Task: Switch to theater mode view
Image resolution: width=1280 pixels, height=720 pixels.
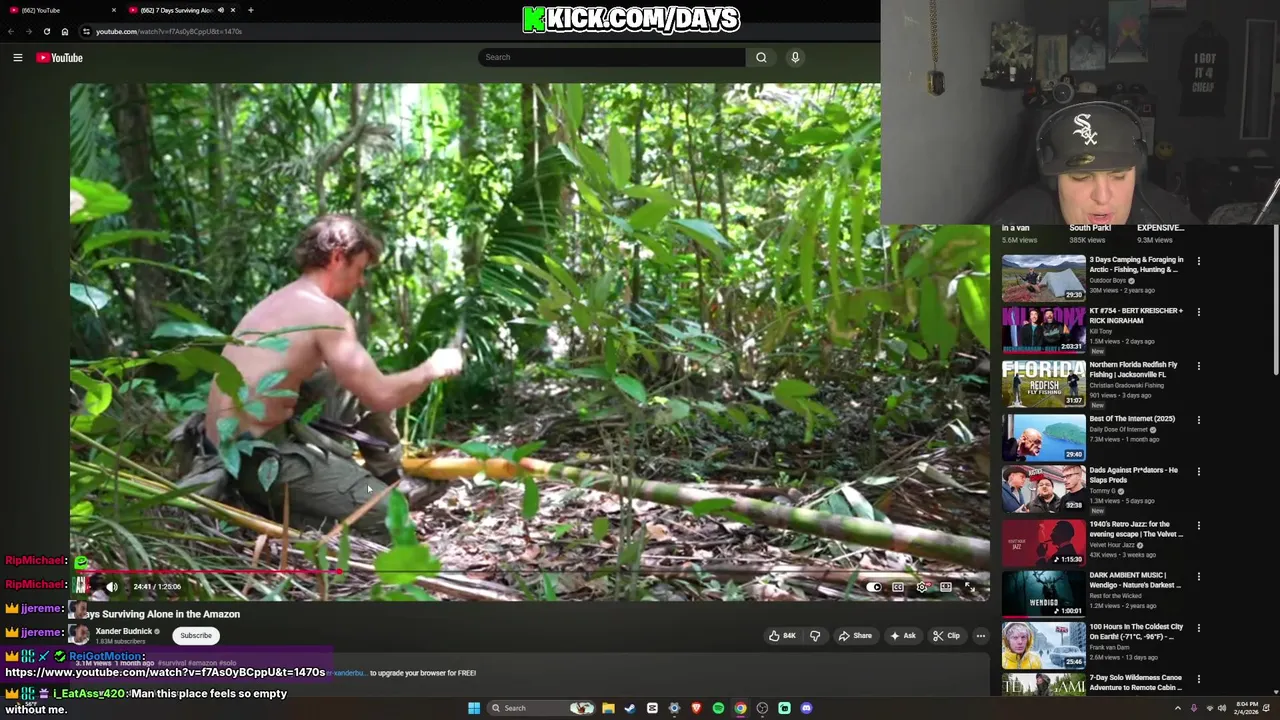Action: (x=946, y=587)
